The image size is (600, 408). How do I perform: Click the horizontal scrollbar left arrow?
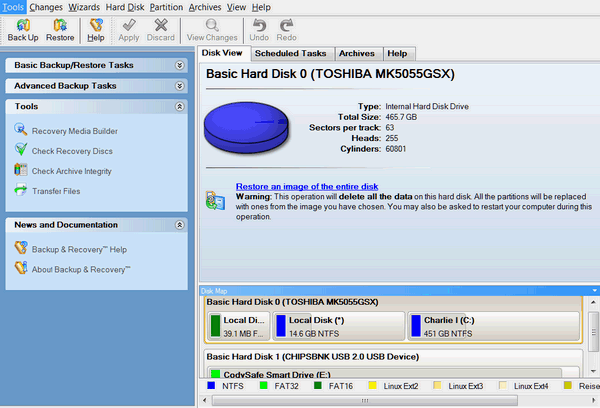(205, 400)
